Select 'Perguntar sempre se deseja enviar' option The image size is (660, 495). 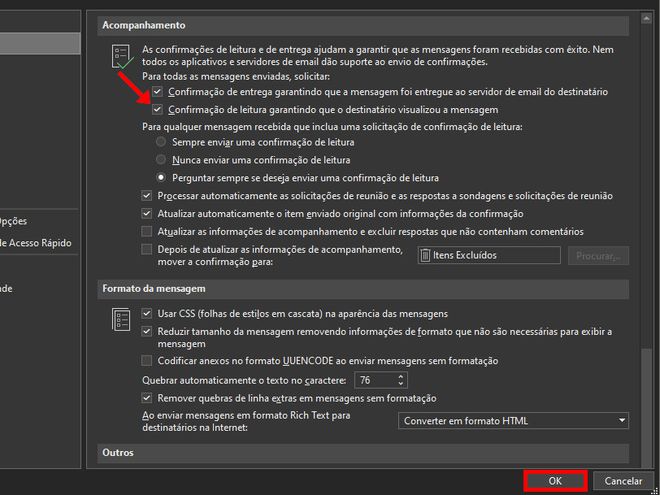point(161,178)
